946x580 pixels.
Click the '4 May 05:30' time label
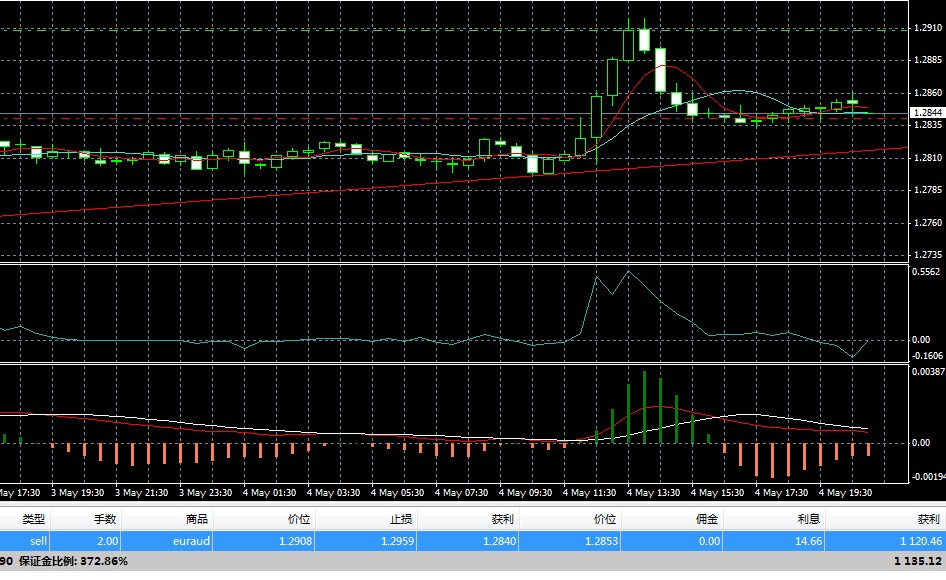(398, 492)
